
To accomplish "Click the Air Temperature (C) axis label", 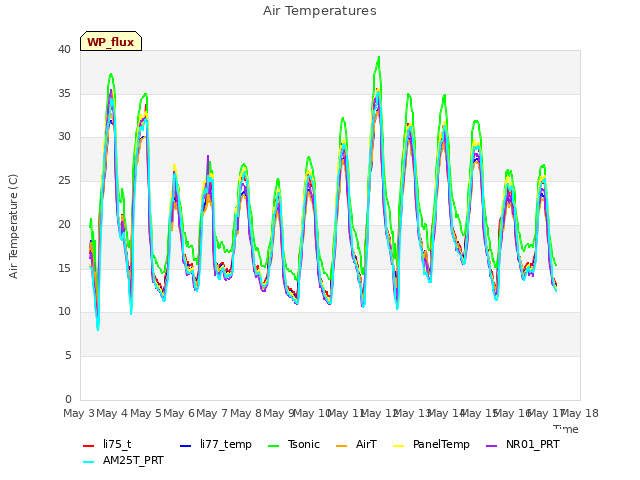I will pyautogui.click(x=13, y=227).
